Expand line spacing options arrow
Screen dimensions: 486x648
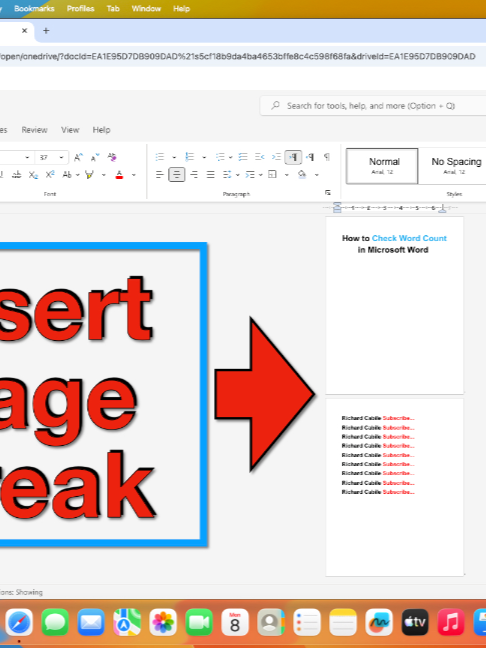[238, 175]
